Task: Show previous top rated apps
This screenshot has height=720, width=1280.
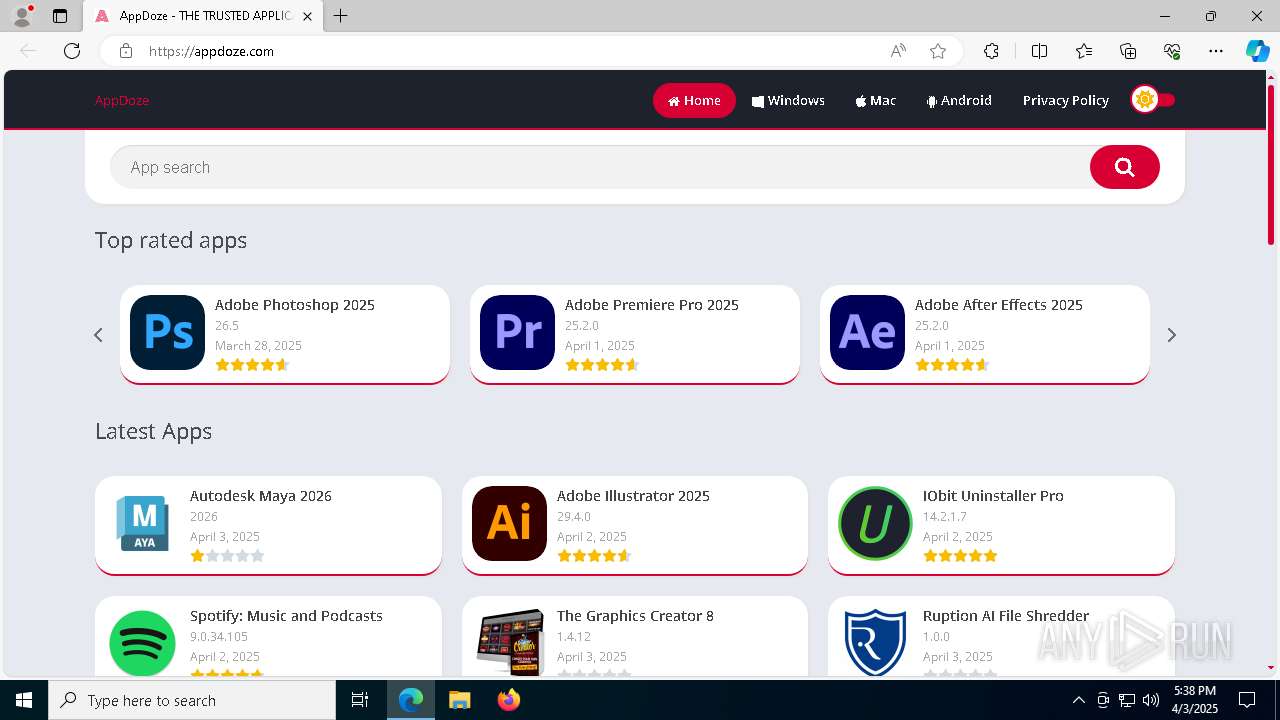Action: click(x=98, y=335)
